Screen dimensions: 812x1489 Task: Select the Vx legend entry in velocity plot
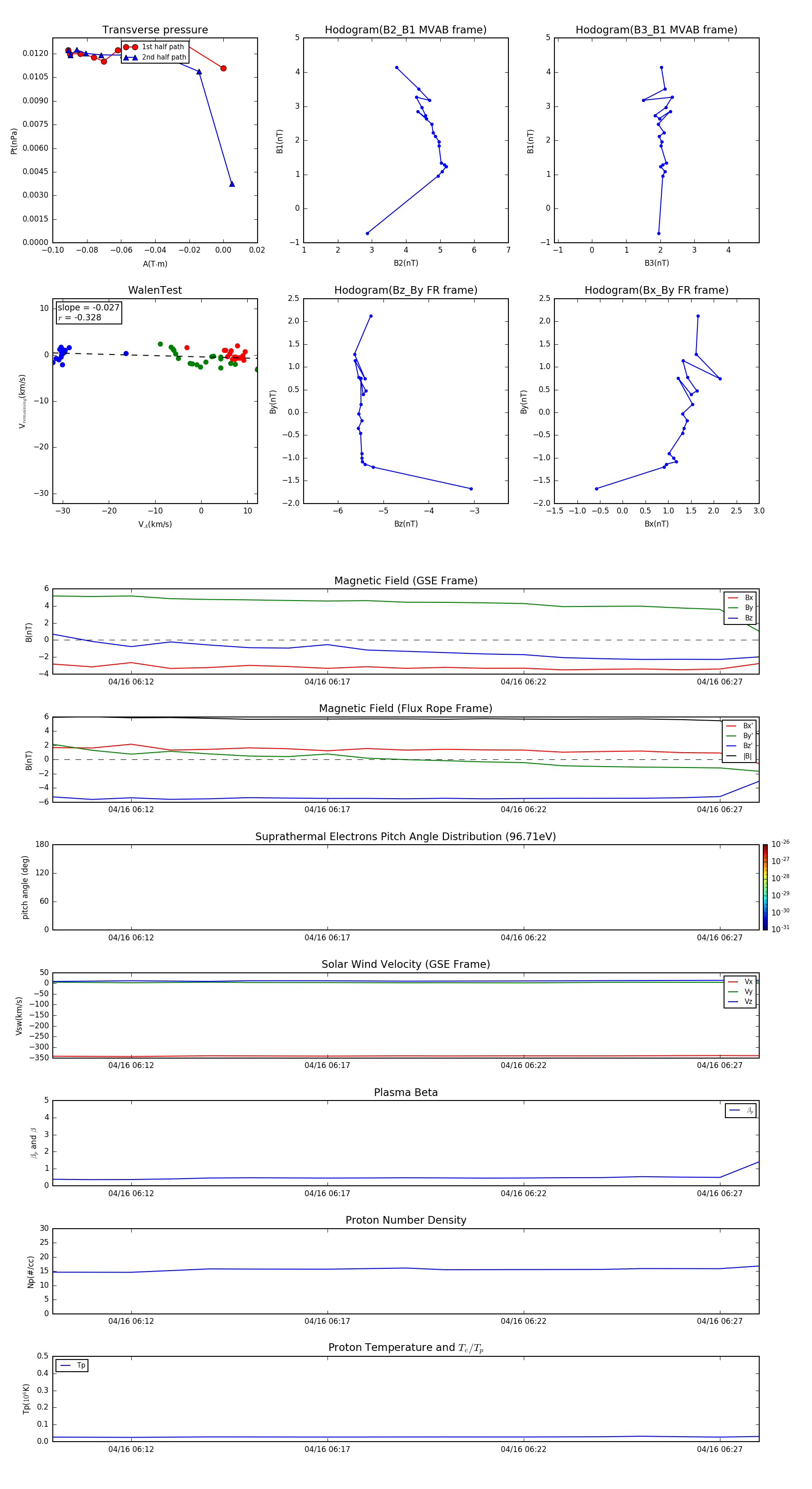(x=740, y=981)
